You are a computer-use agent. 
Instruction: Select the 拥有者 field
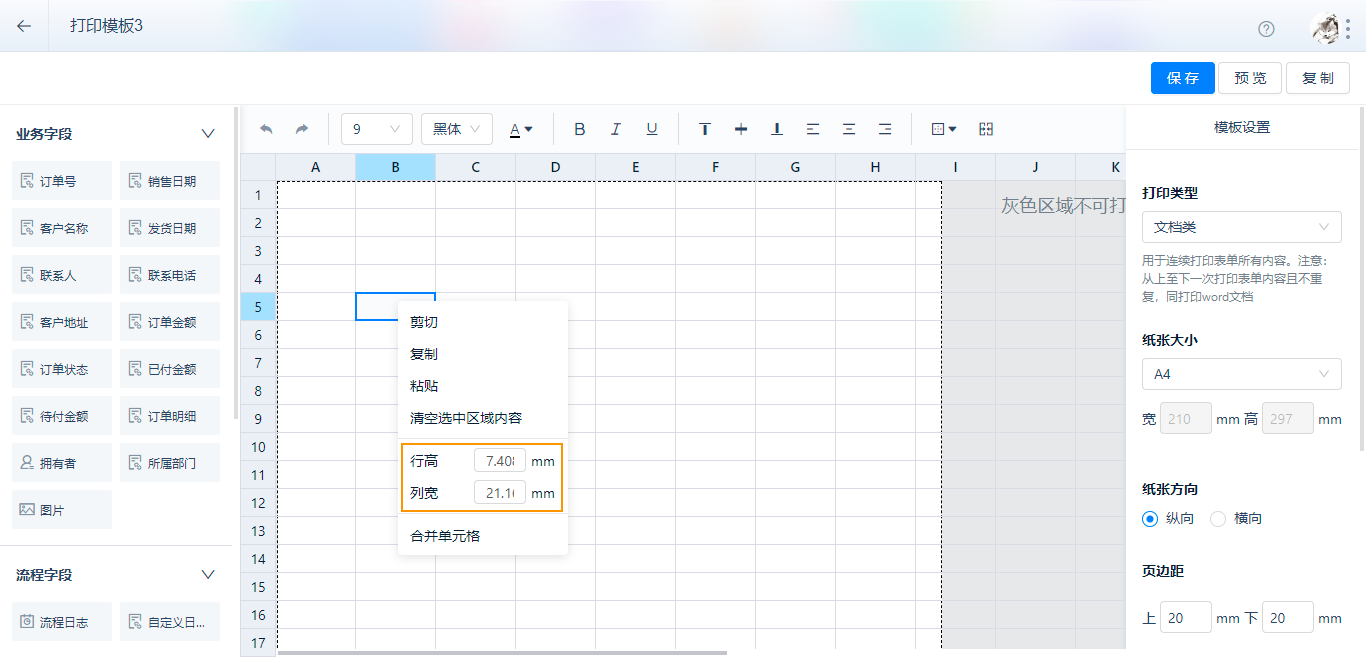62,463
